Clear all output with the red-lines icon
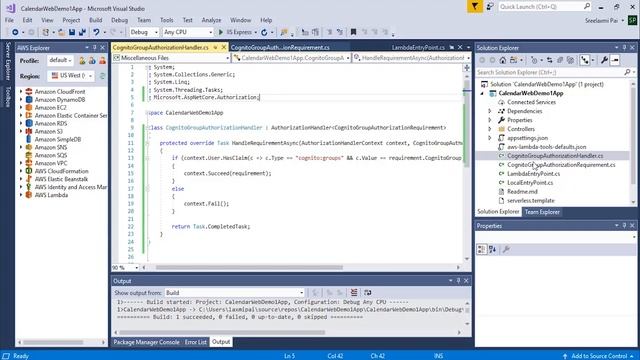This screenshot has width=640, height=360. coord(354,292)
